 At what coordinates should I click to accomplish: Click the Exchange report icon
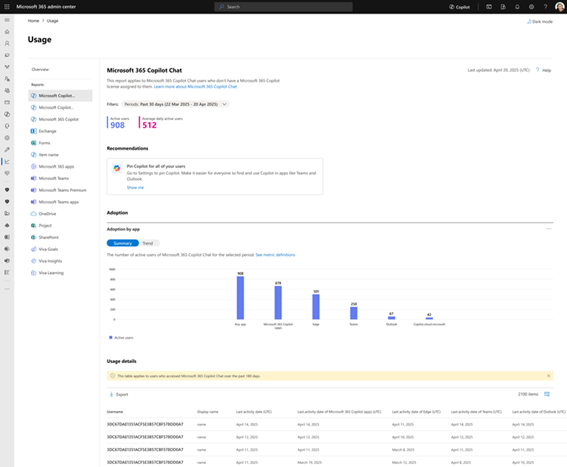pyautogui.click(x=34, y=131)
